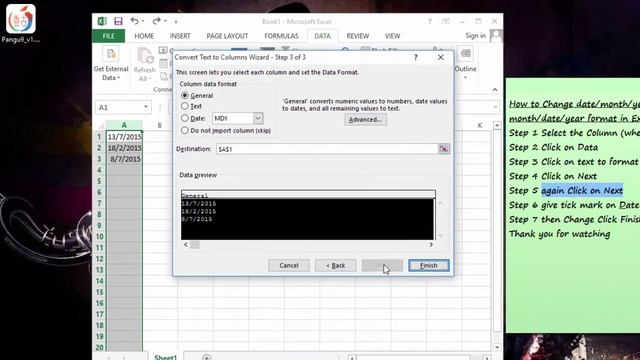640x360 pixels.
Task: Click the Advanced button
Action: tap(365, 120)
